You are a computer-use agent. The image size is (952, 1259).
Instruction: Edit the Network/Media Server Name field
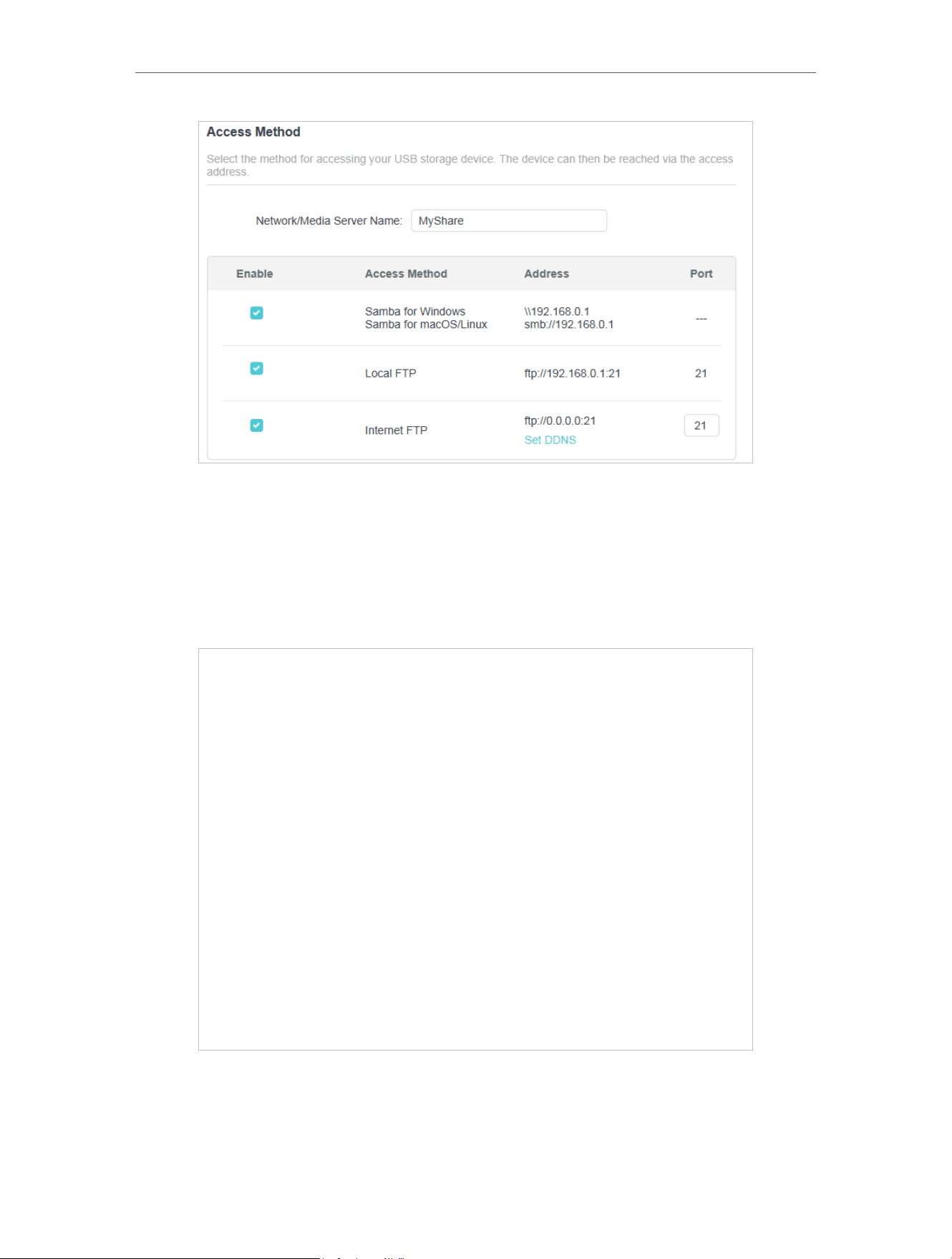tap(509, 221)
